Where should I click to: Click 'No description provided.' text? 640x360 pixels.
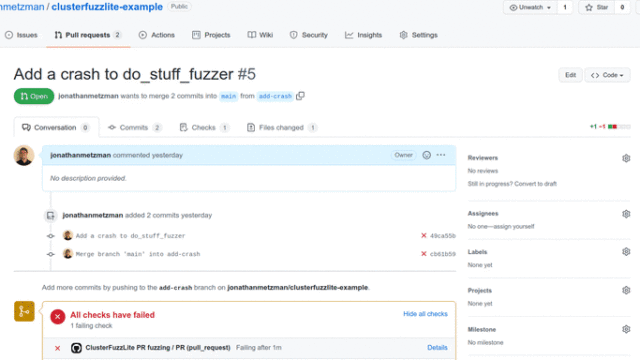click(x=88, y=178)
